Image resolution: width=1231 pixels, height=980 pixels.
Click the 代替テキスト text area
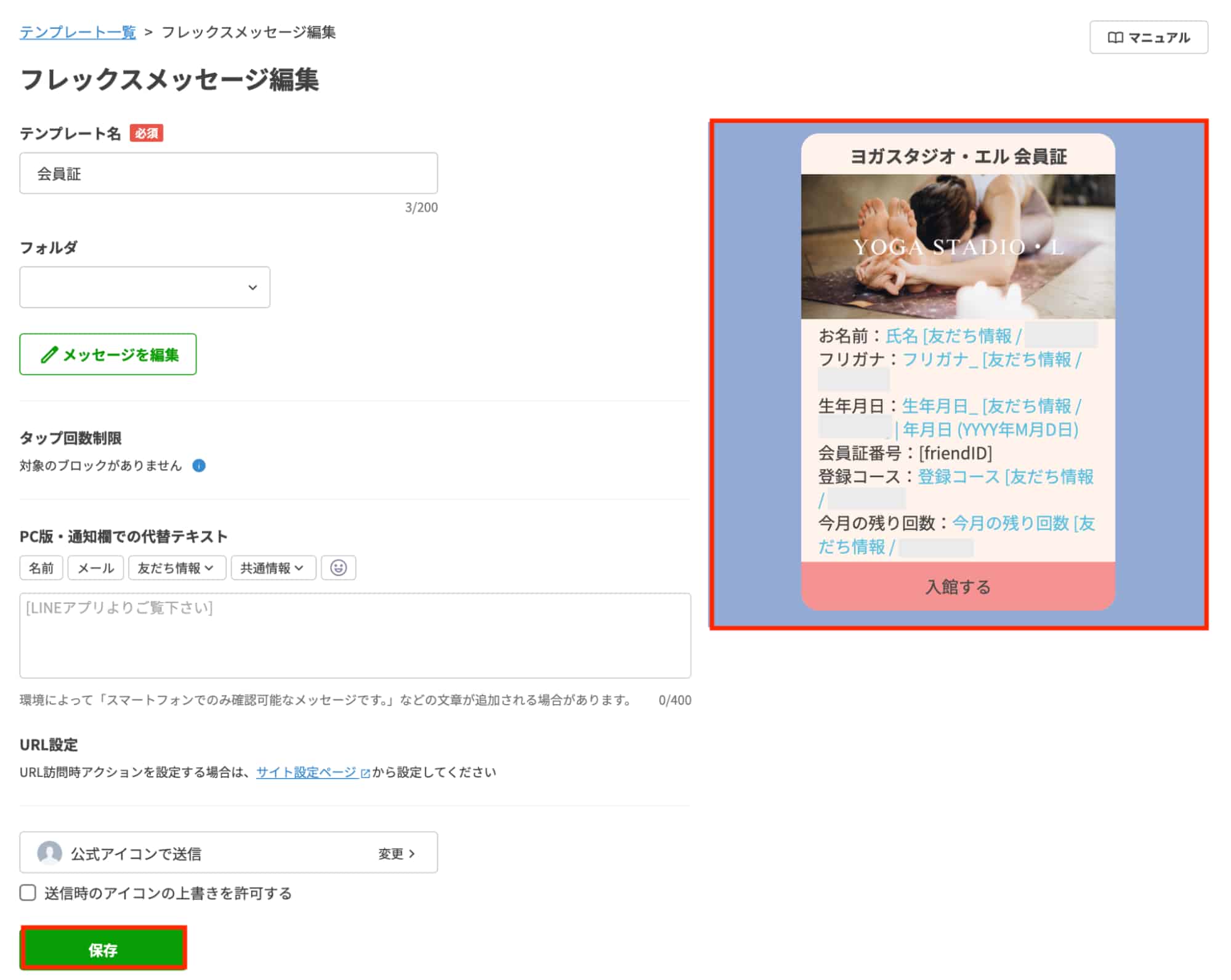pos(355,635)
